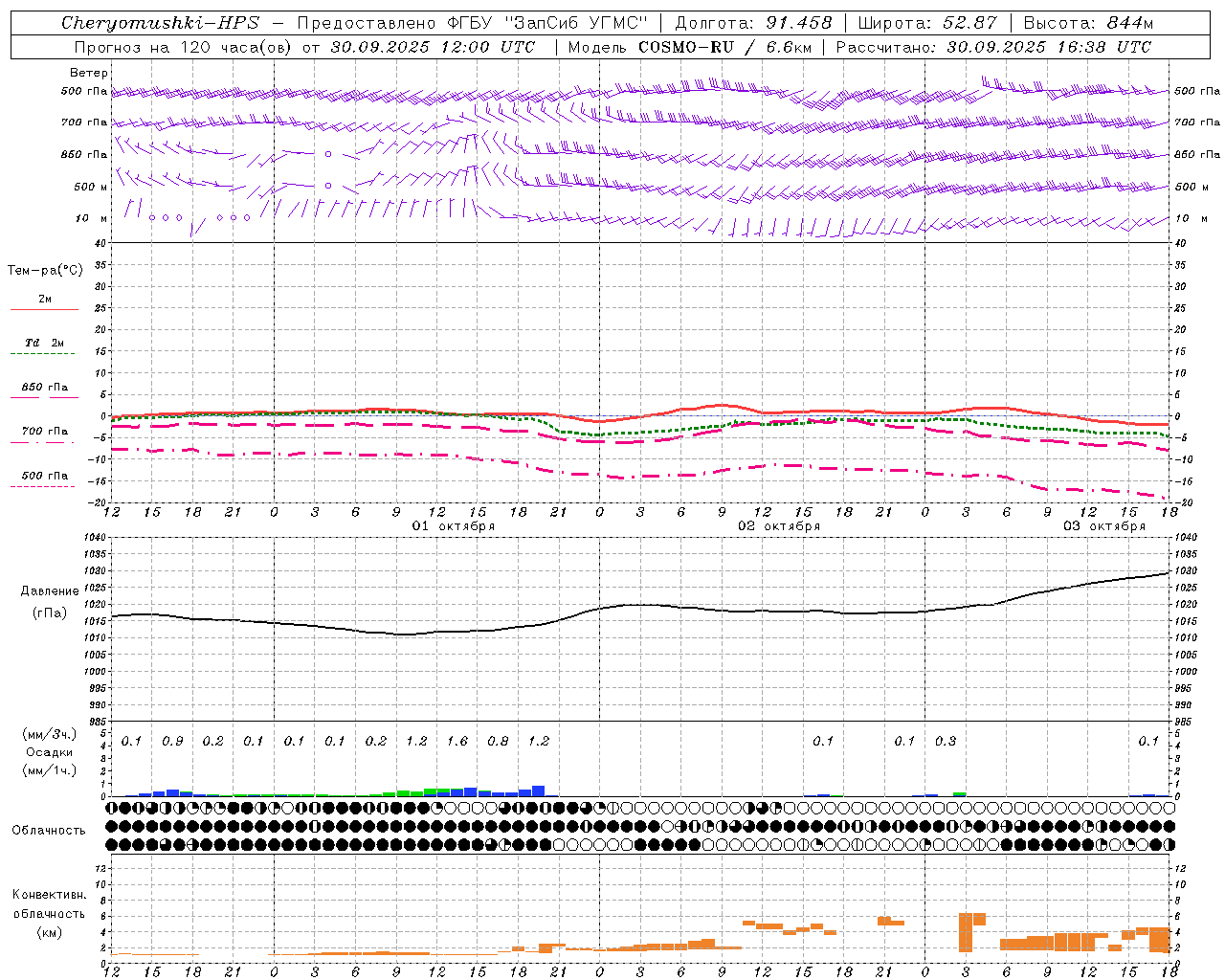Click the Ветер wind section label
This screenshot has width=1225, height=980.
point(89,73)
